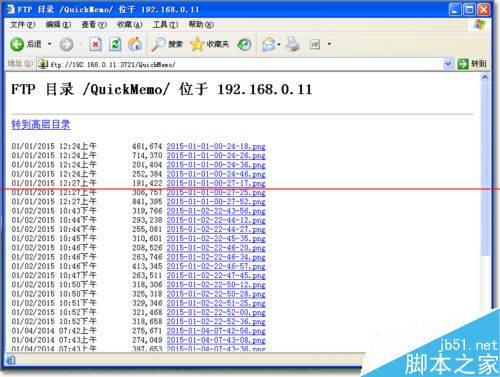Click the FTP title bar window icon

(x=10, y=9)
